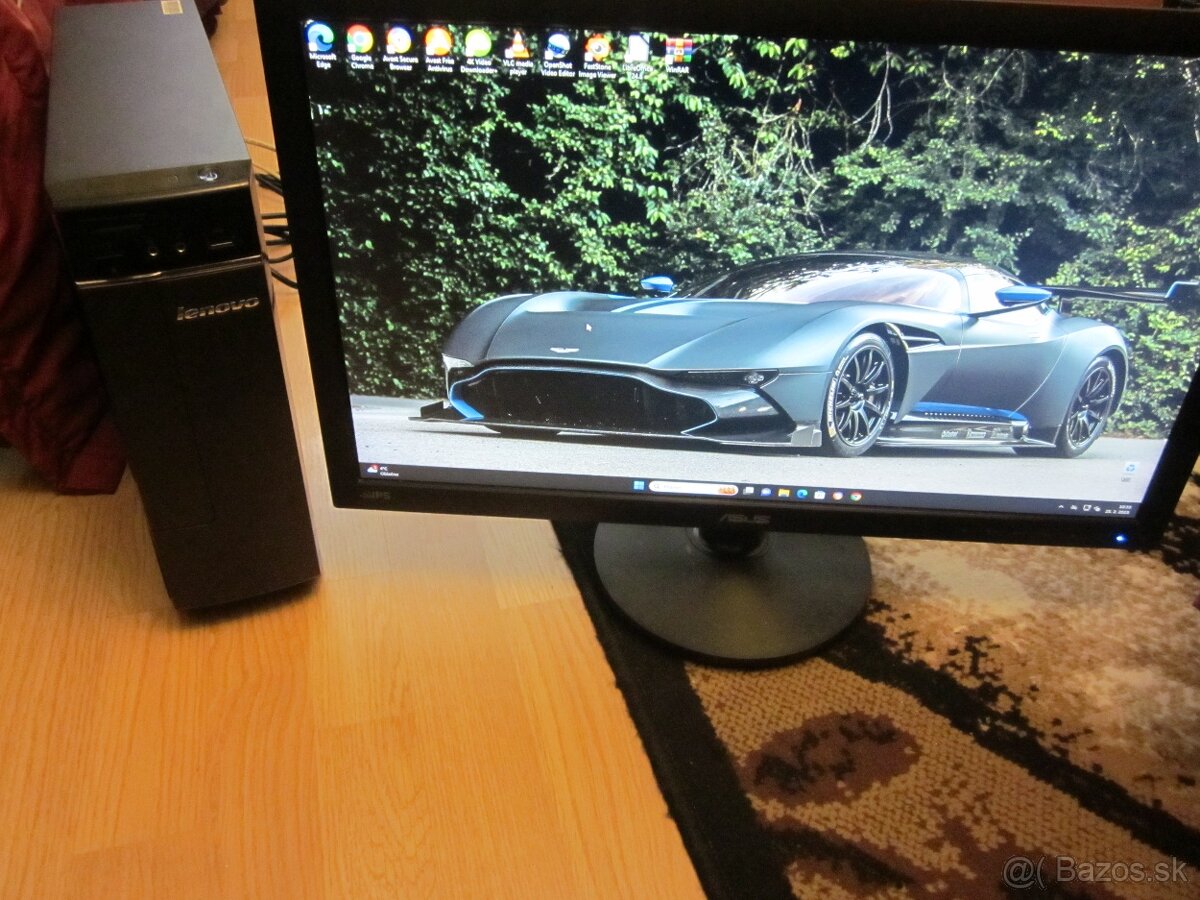Screen dimensions: 1200x900
Task: Open LibreOffice desktop shortcut
Action: [x=637, y=55]
